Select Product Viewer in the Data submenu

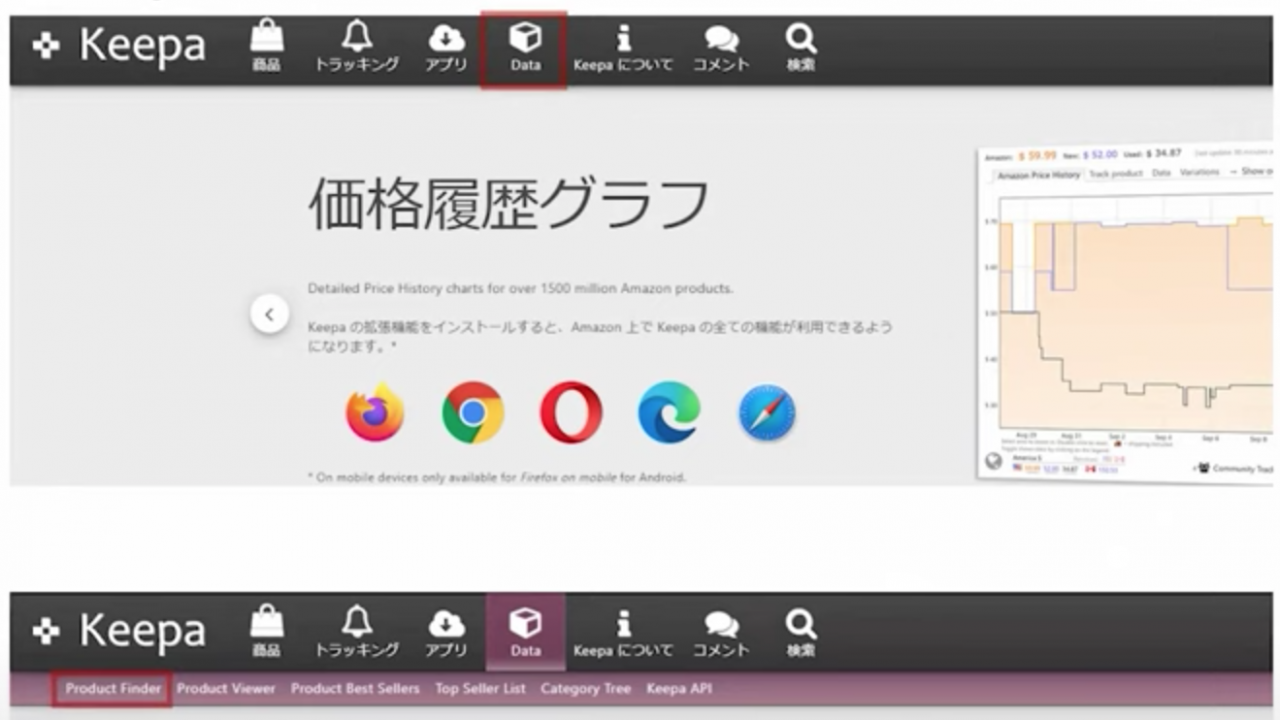(226, 689)
